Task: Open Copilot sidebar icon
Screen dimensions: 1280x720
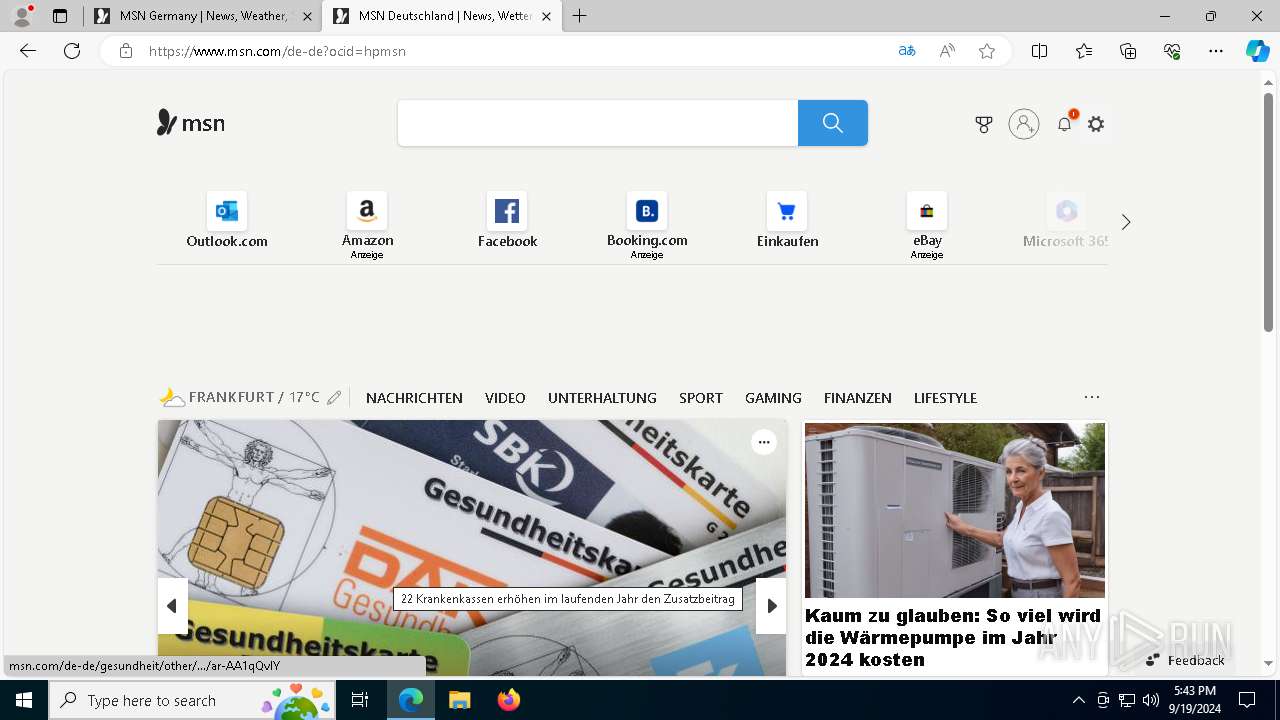Action: (x=1257, y=51)
